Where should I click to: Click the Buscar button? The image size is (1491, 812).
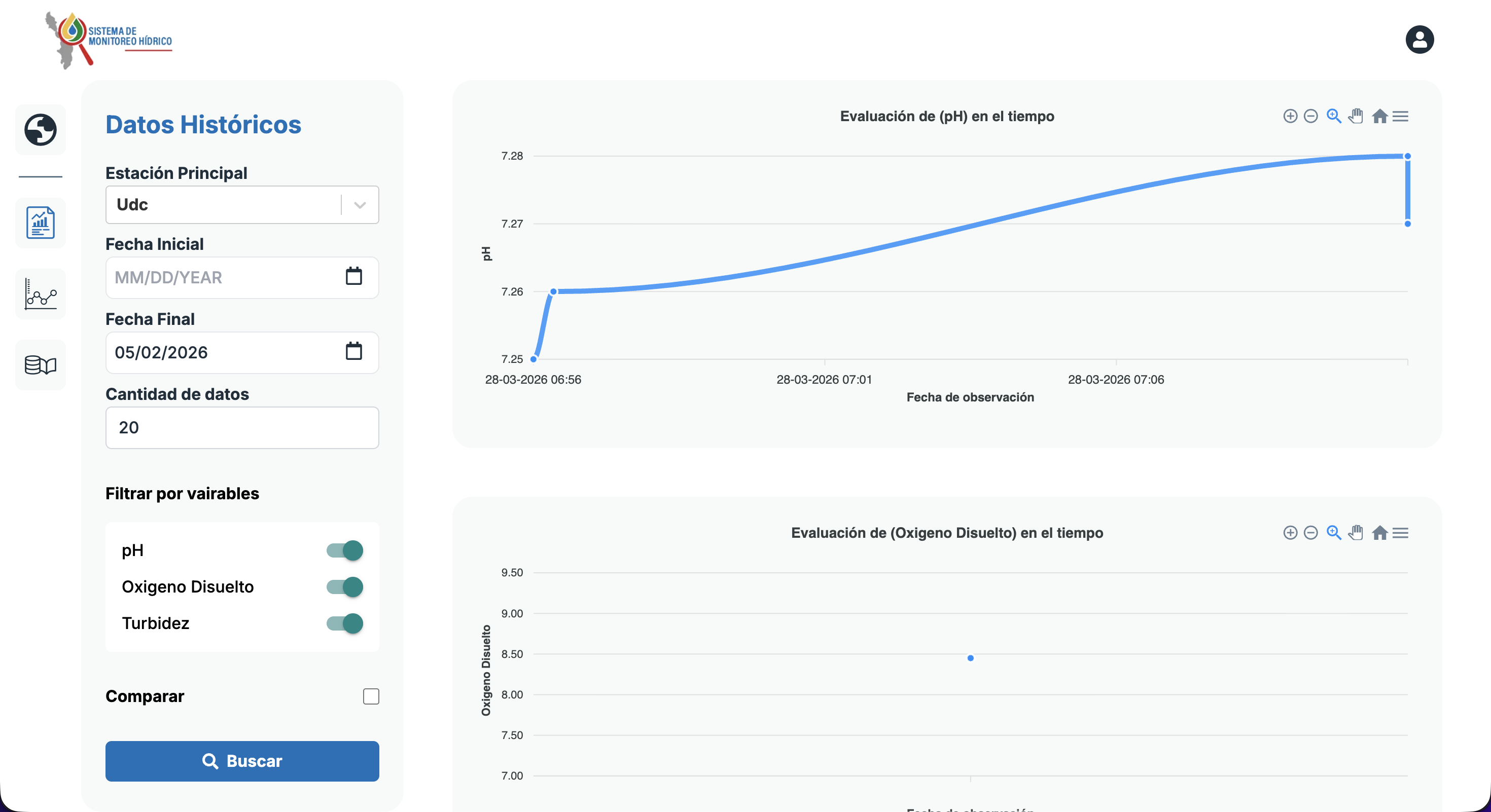click(x=242, y=761)
